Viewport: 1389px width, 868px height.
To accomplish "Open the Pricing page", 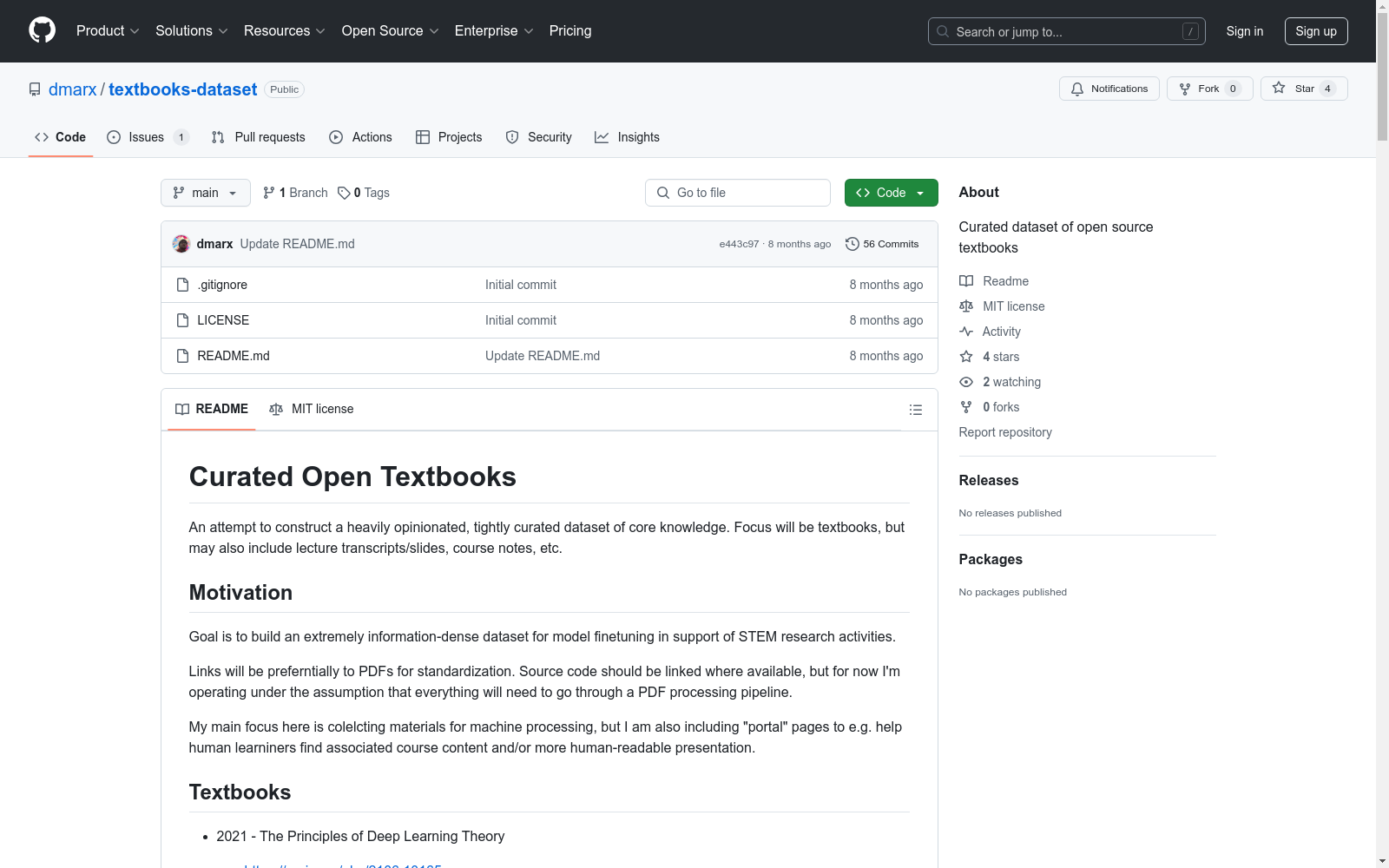I will (570, 30).
